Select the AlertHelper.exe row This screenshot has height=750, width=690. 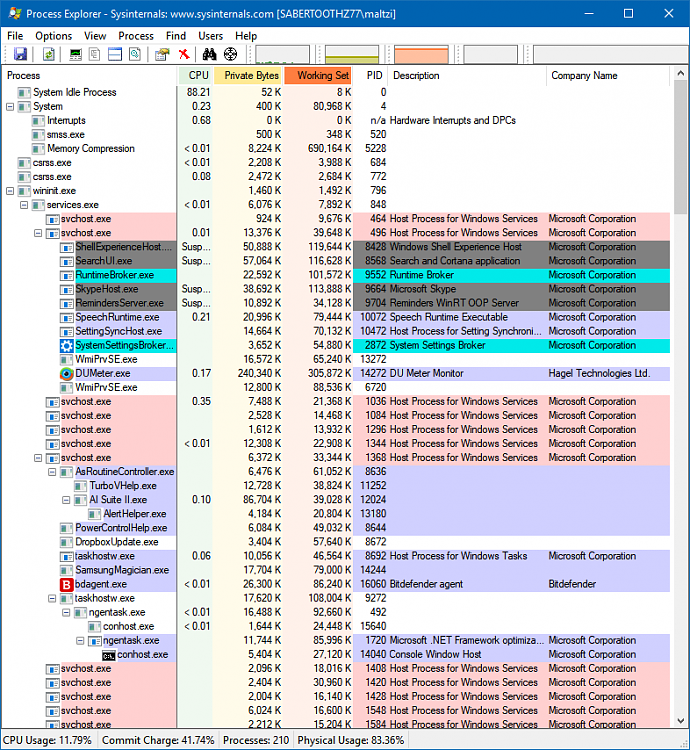pyautogui.click(x=336, y=514)
